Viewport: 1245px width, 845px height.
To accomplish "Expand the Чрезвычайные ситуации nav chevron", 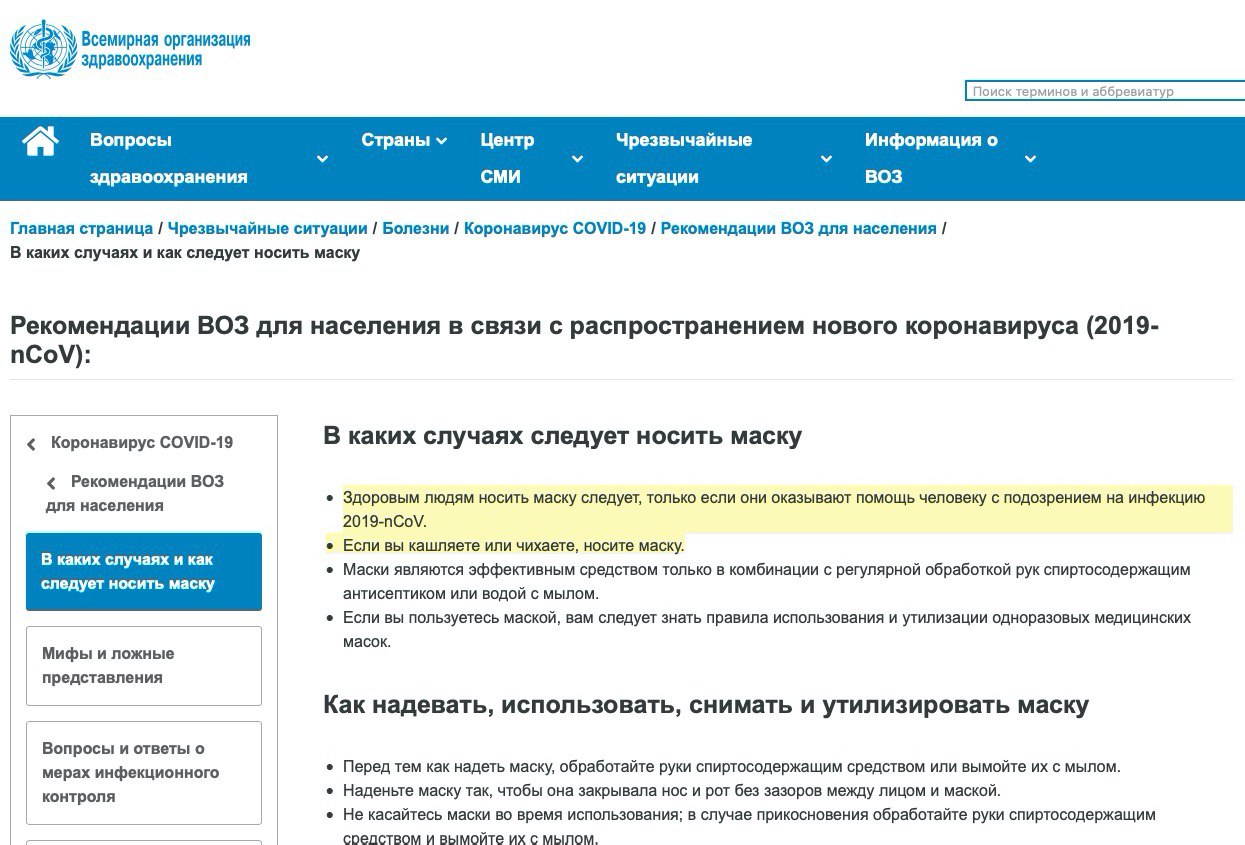I will click(x=826, y=159).
